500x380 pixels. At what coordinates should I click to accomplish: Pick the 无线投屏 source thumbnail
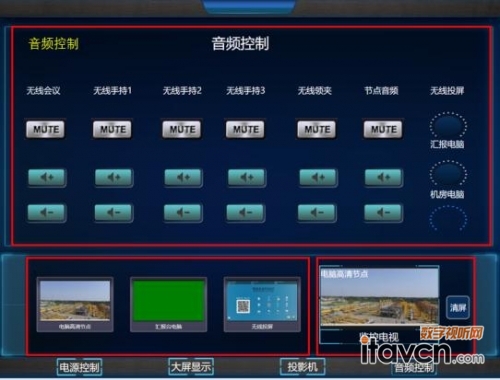[262, 304]
